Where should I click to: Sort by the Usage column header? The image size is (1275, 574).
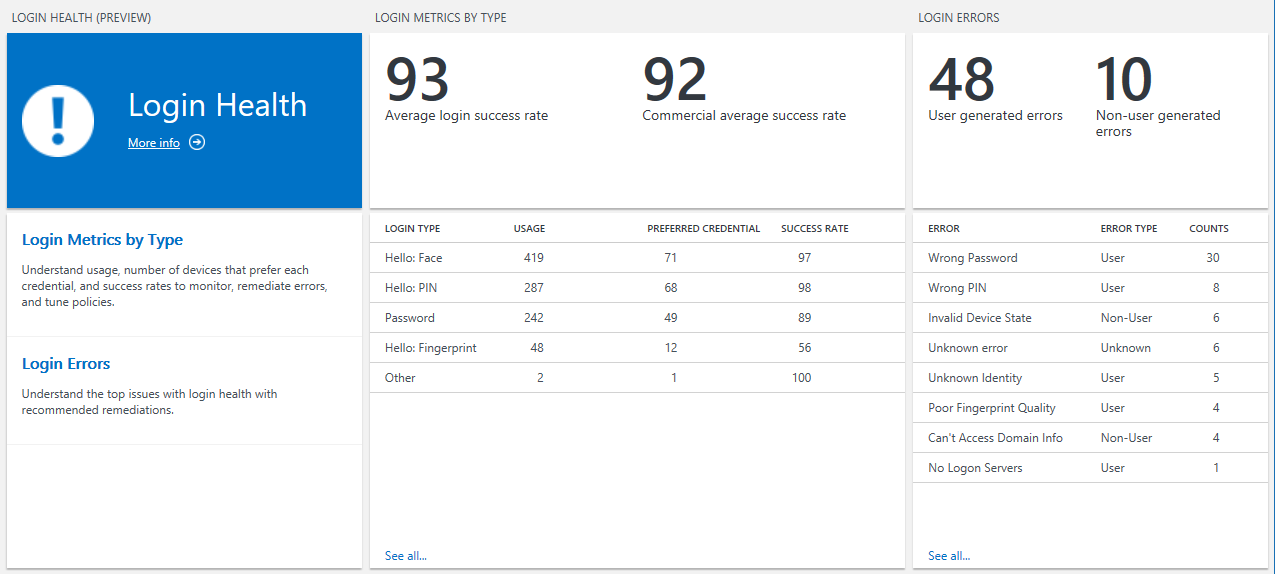click(x=529, y=229)
